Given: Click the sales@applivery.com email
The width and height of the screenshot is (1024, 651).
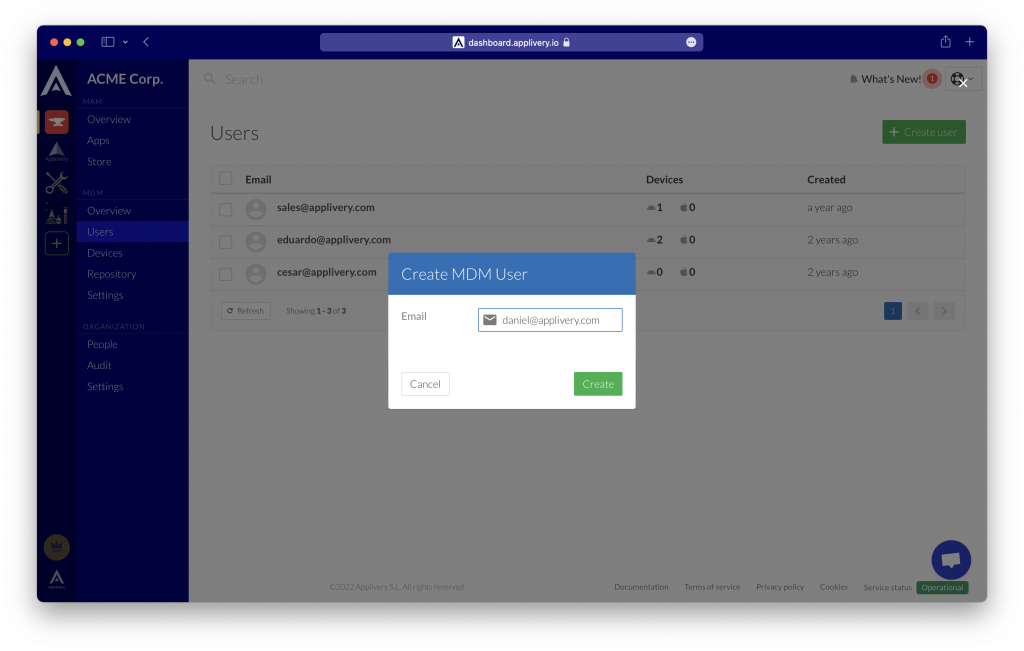Looking at the screenshot, I should coord(326,208).
